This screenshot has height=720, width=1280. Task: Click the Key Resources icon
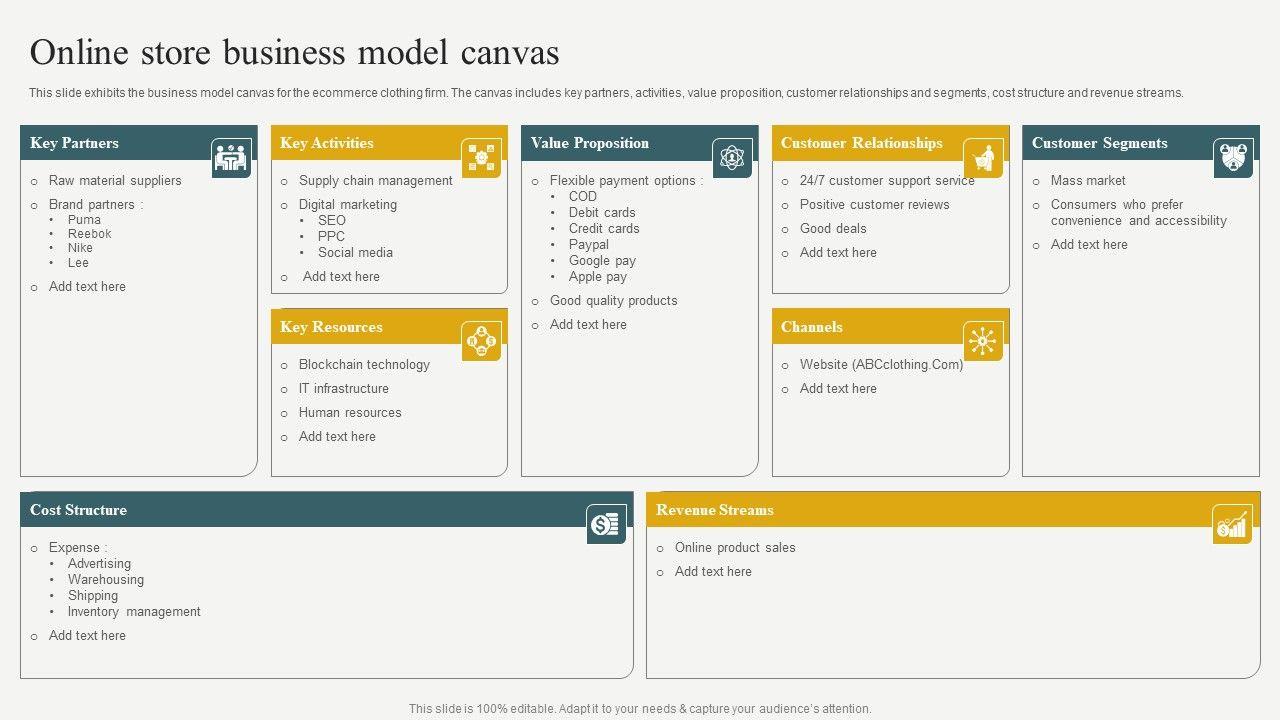481,341
